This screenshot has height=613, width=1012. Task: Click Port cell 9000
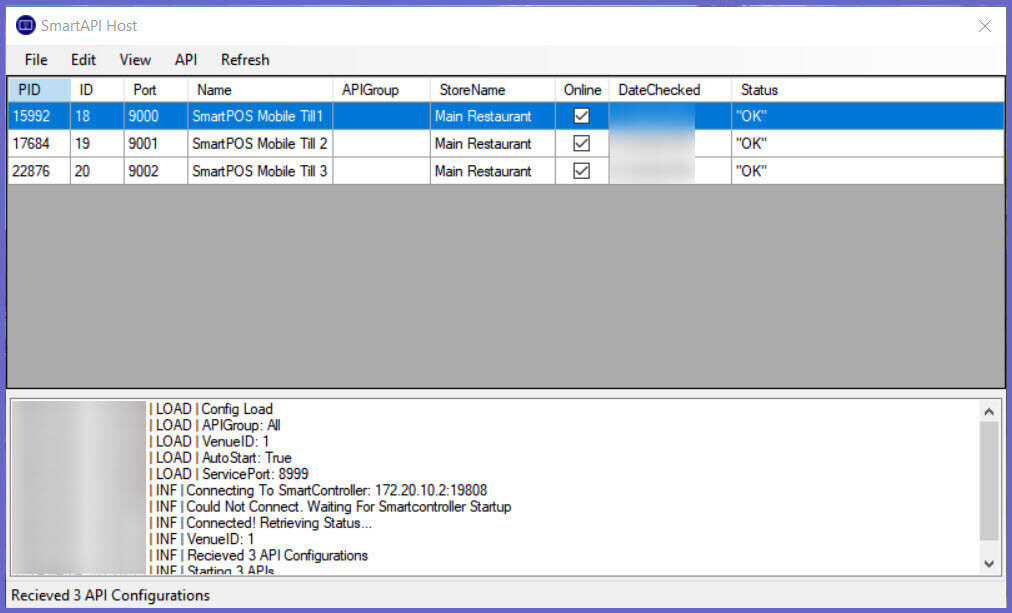coord(156,116)
